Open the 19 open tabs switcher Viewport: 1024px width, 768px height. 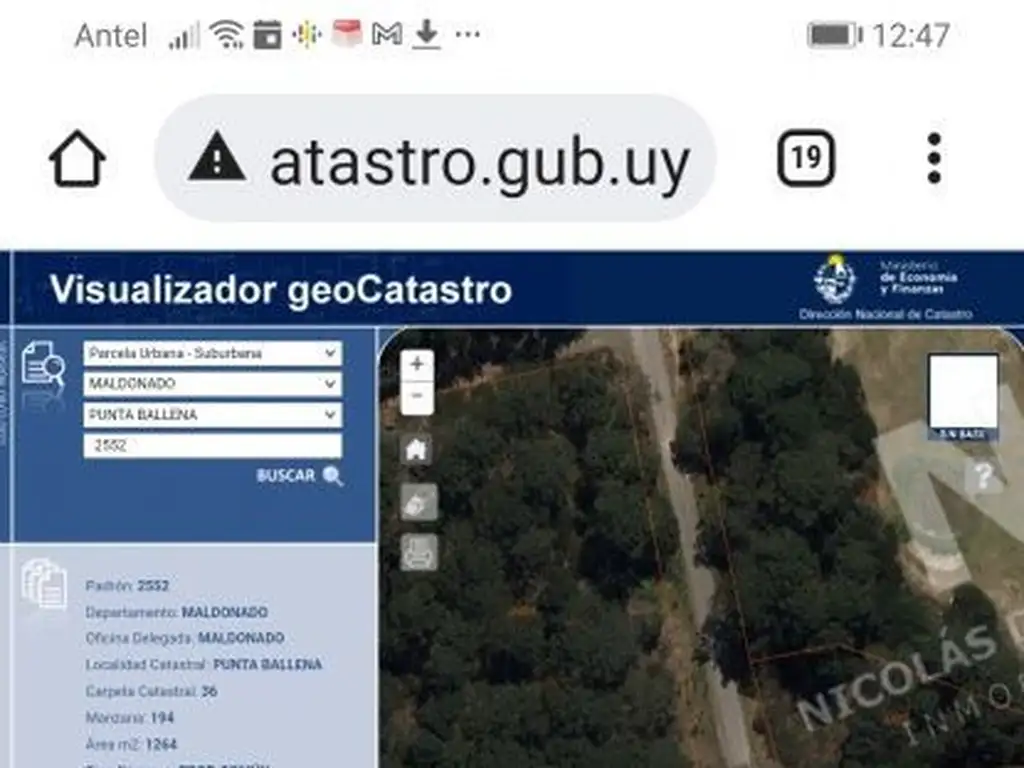click(x=805, y=159)
